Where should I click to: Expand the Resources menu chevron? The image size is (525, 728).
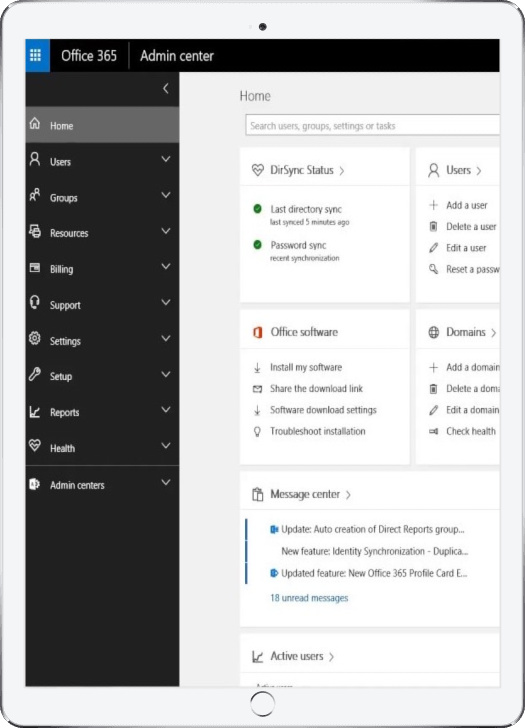[166, 231]
